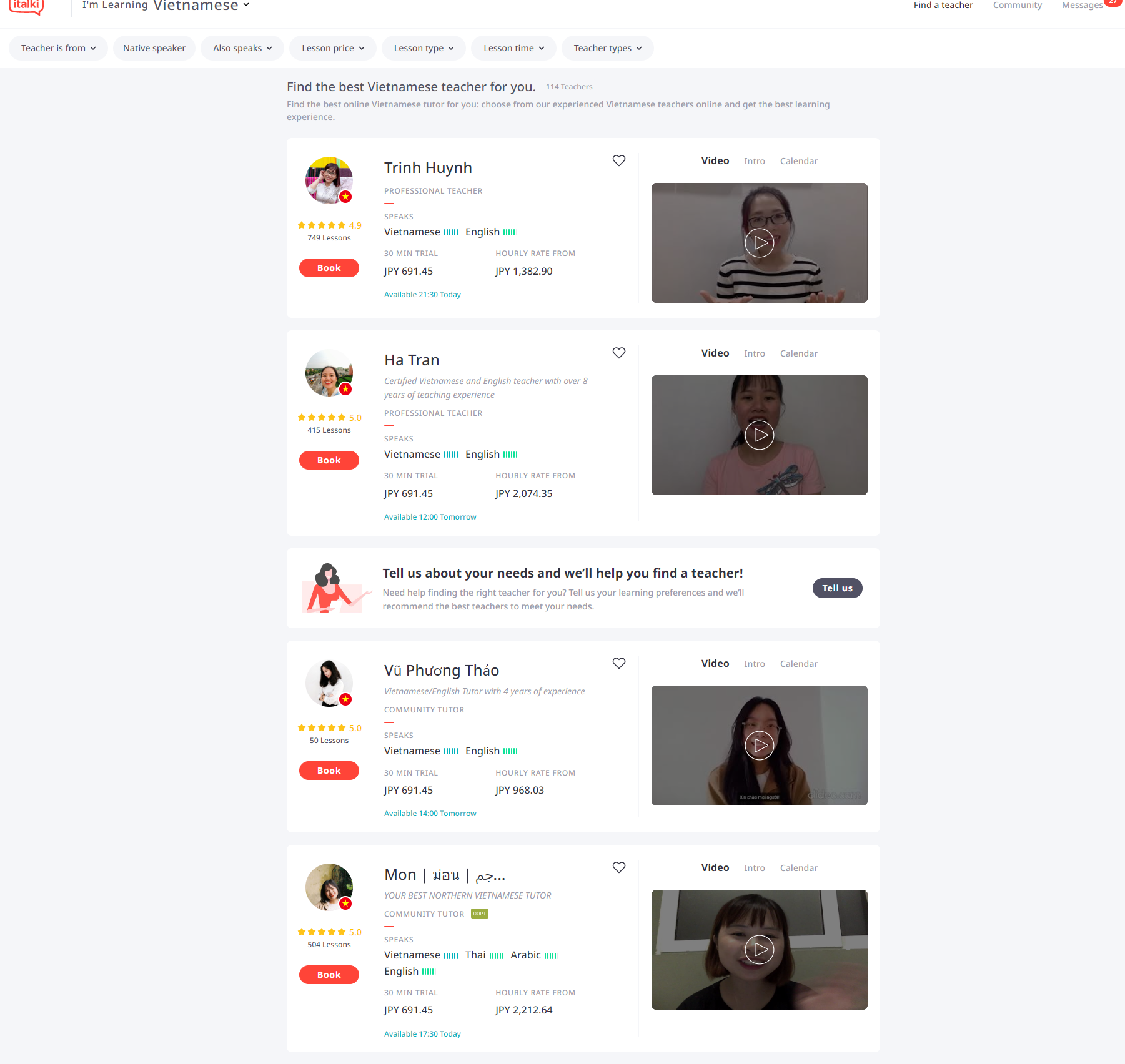Play Vũ Phương Thảo's intro video
Screen dimensions: 1125x1064
[760, 746]
